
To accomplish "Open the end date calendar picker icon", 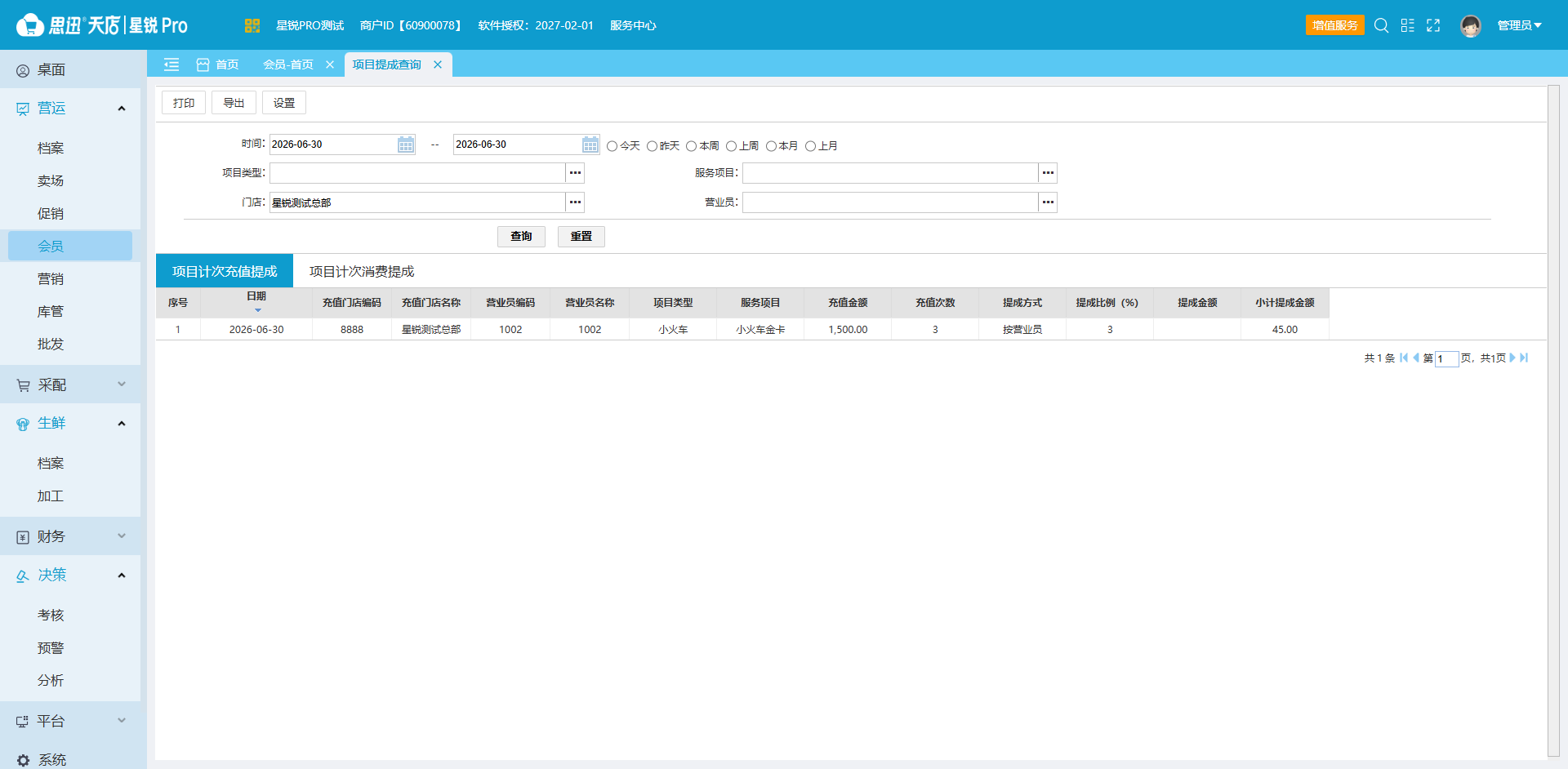I will 590,144.
